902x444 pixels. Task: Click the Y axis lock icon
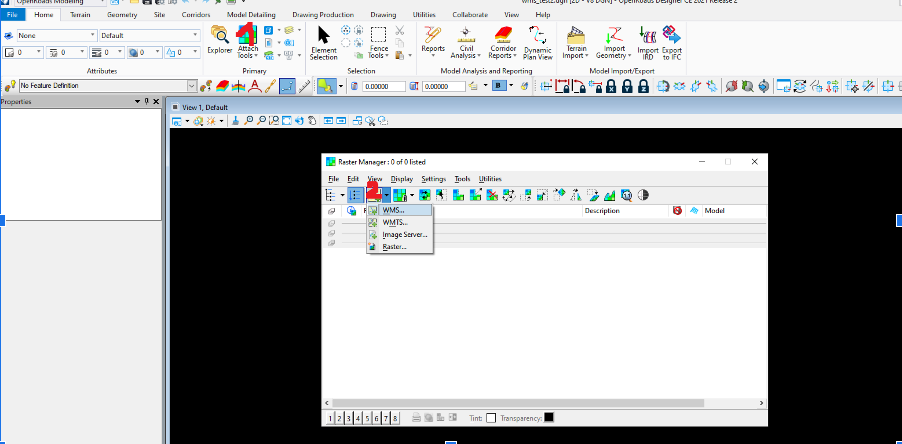627,86
